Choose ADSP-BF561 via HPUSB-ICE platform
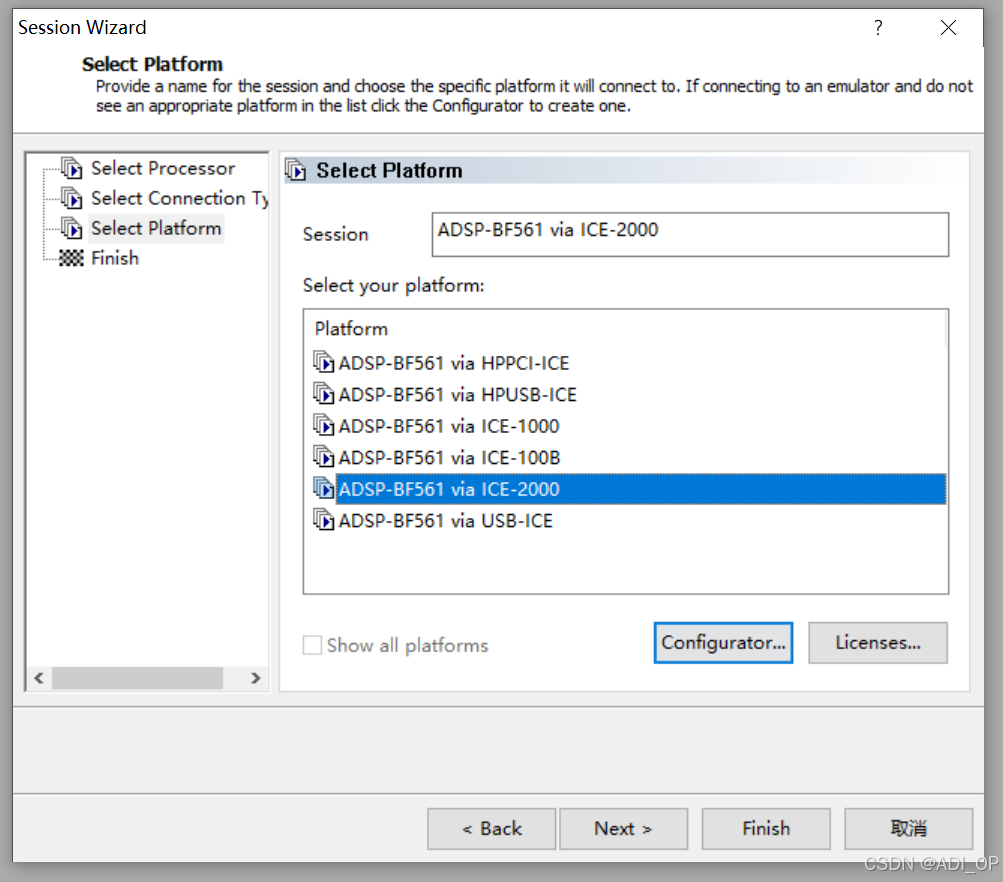Screen dimensions: 1003x882 (457, 395)
